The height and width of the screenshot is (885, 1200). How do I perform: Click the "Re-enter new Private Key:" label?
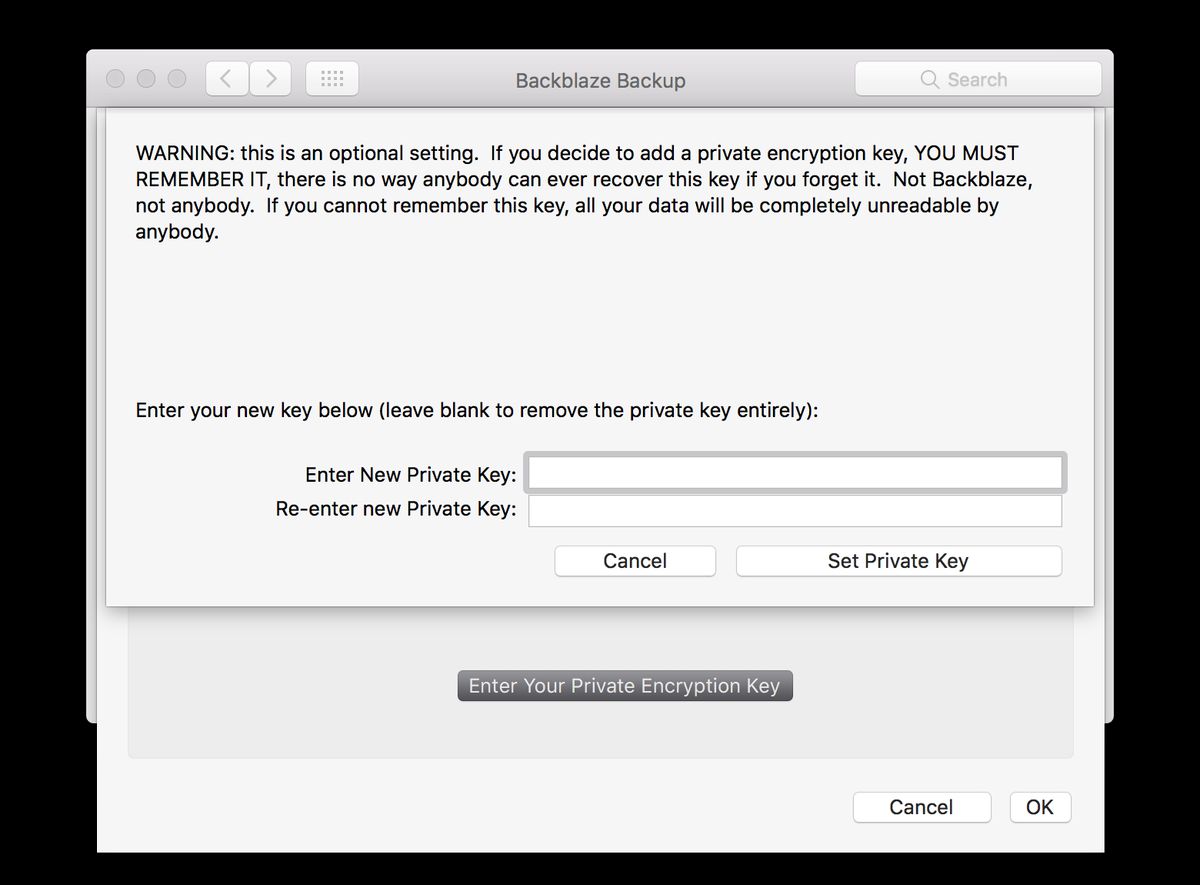tap(396, 509)
